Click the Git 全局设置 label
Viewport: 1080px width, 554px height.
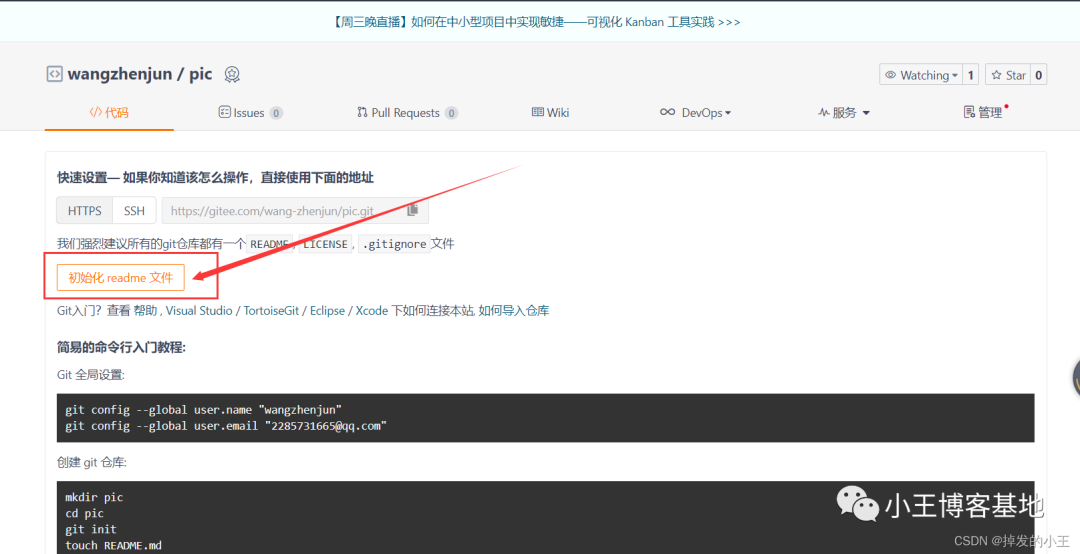[x=91, y=375]
